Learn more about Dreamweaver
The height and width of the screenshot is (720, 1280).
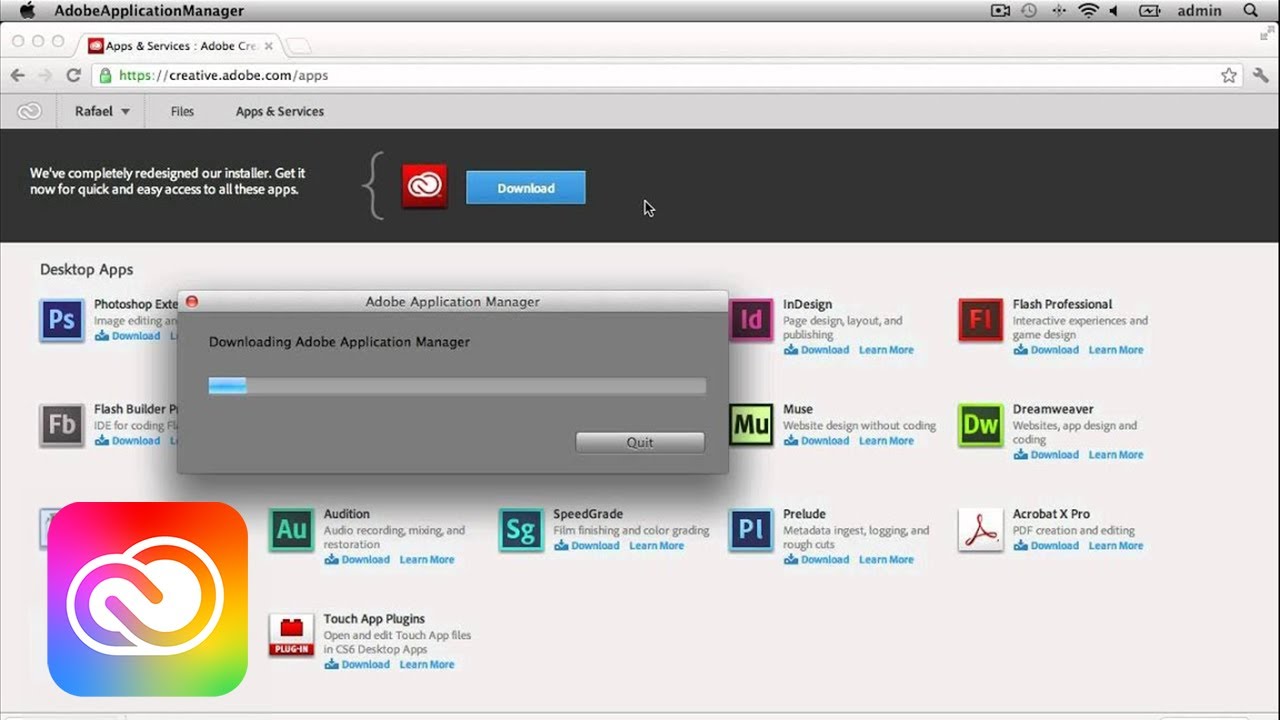click(1116, 455)
